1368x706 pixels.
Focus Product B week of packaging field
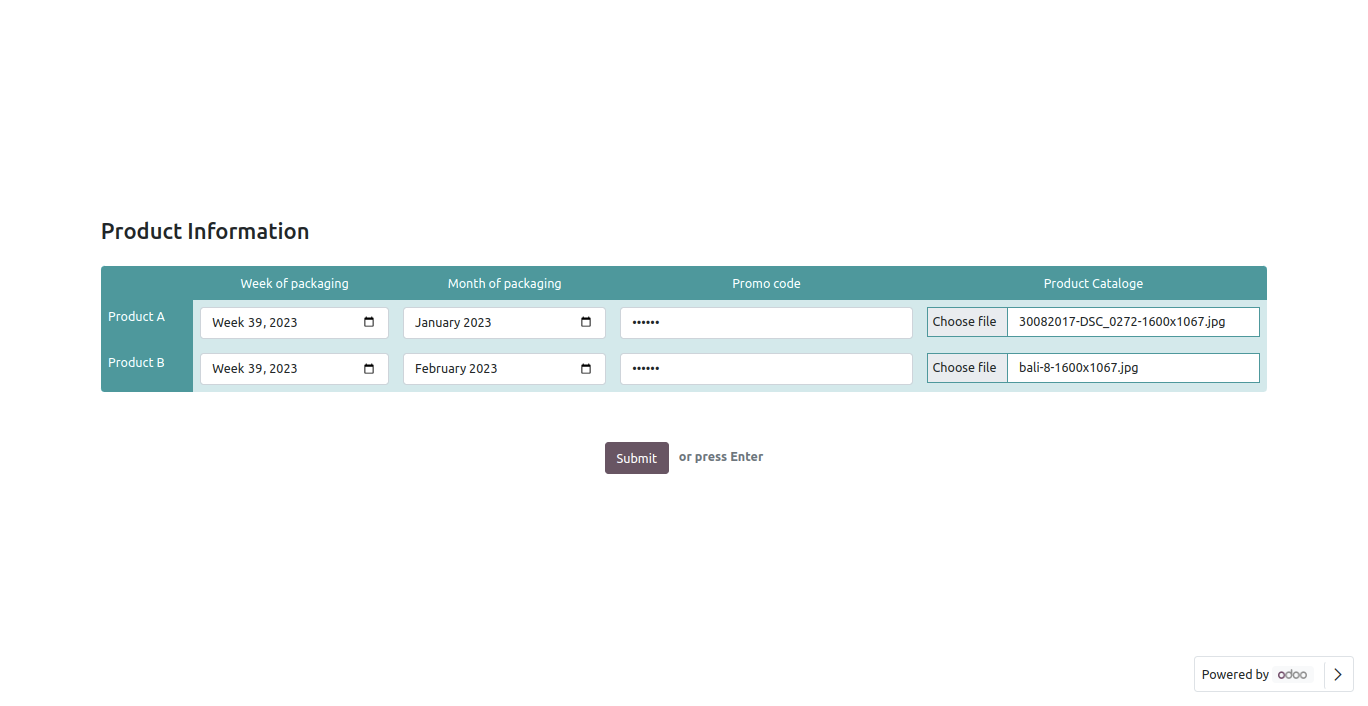294,369
